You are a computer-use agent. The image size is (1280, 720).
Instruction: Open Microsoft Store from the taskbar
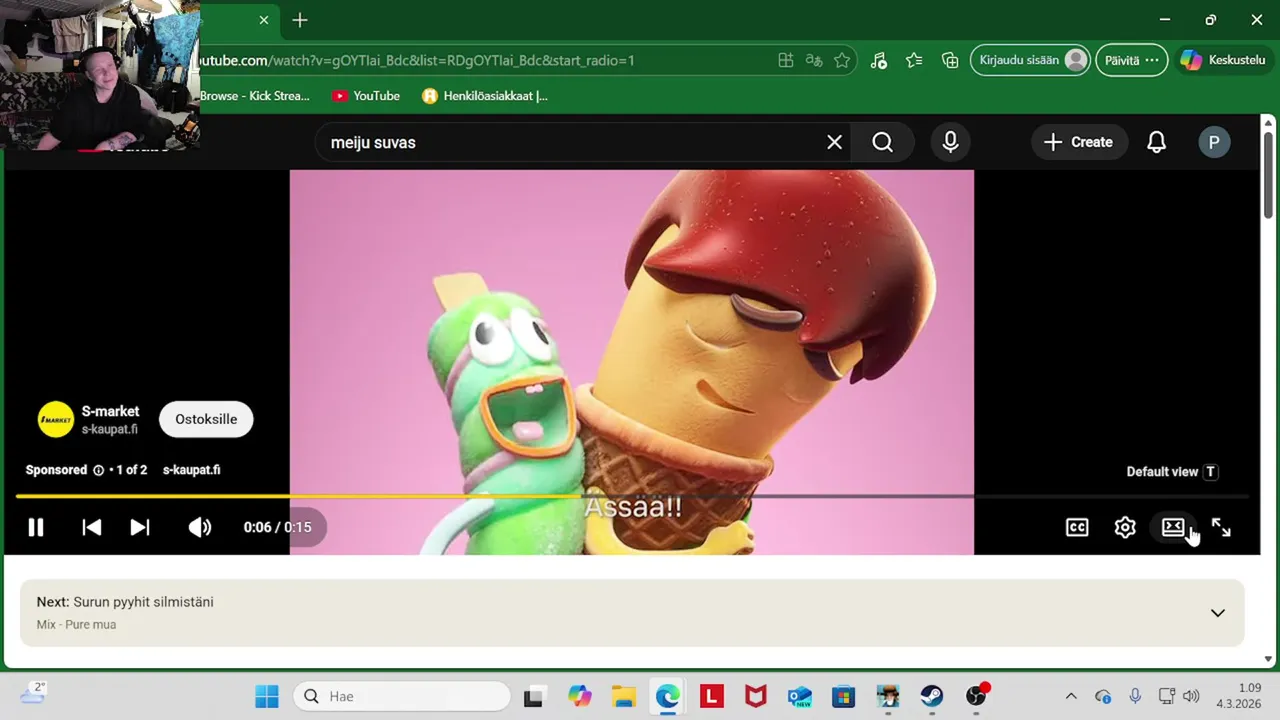pos(844,696)
